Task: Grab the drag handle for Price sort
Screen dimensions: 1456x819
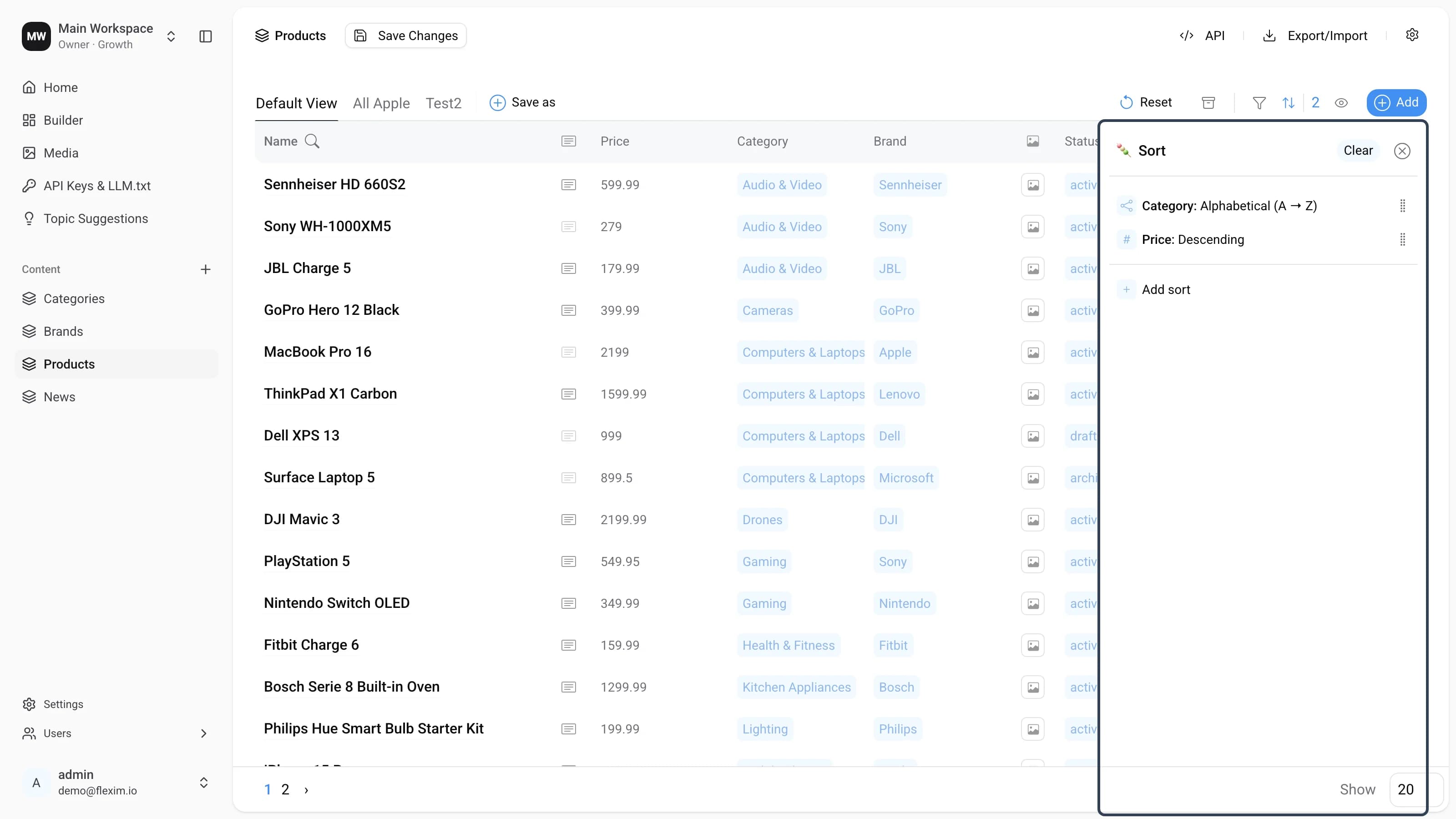Action: (1402, 240)
